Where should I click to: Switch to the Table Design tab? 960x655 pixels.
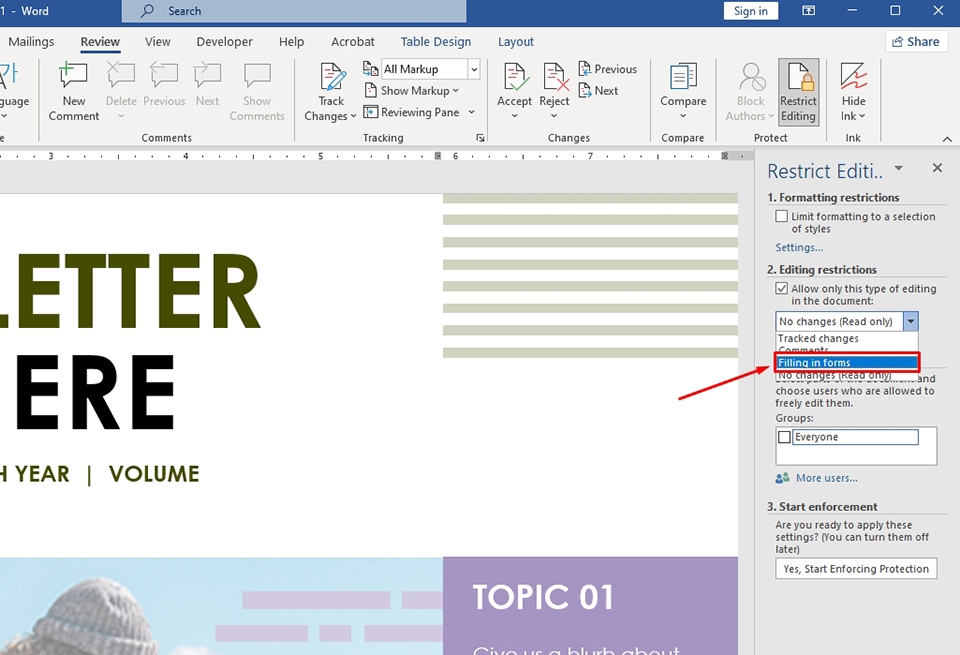click(x=435, y=42)
